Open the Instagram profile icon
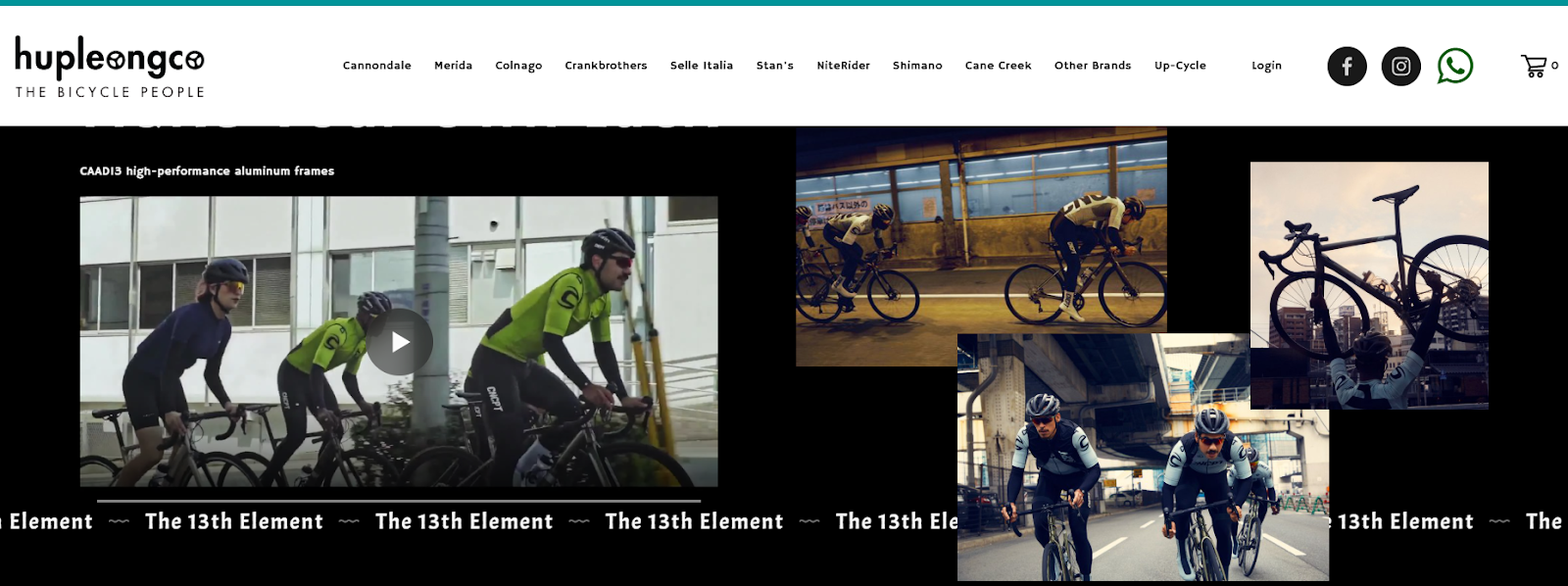 [x=1400, y=67]
